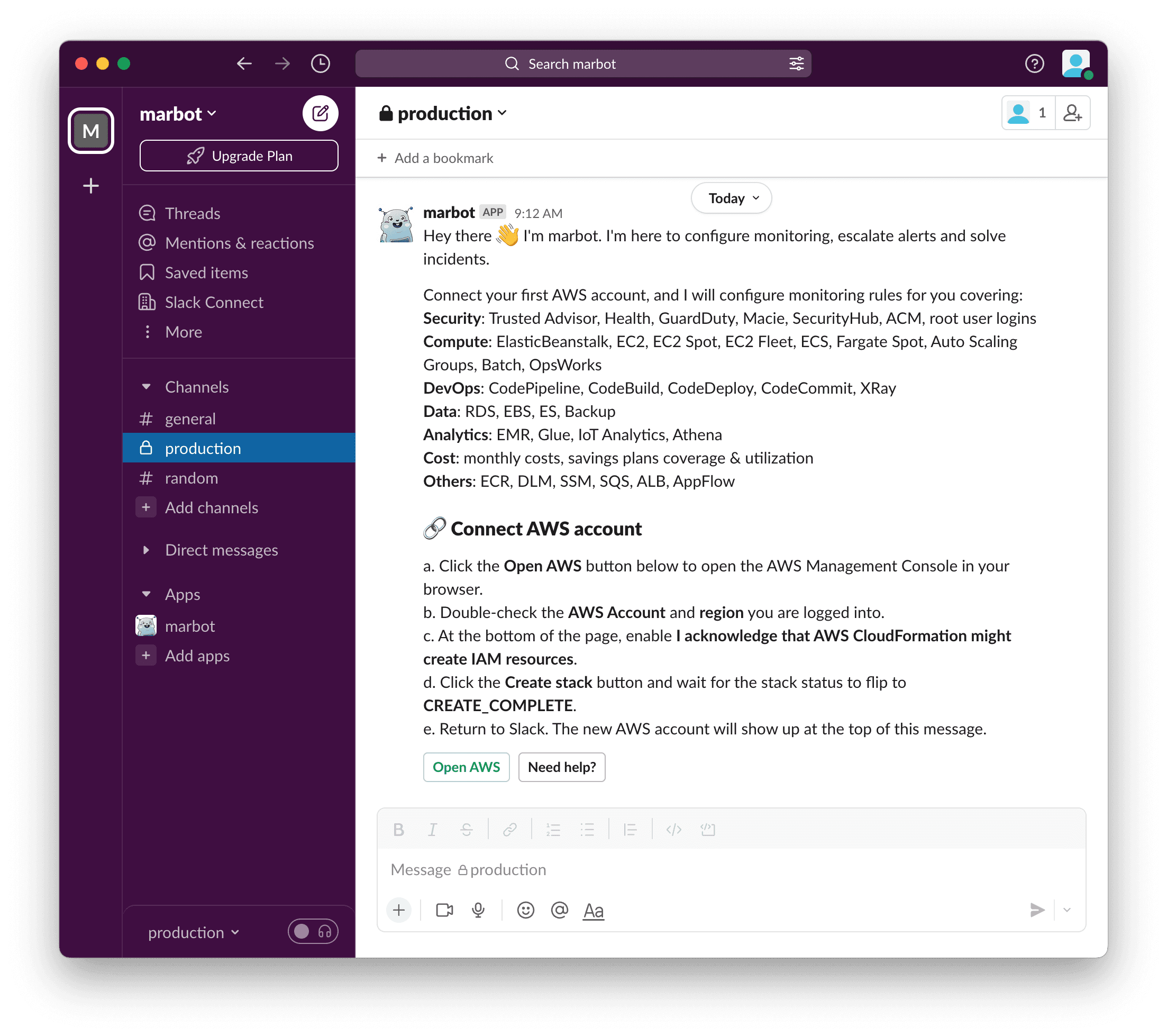The width and height of the screenshot is (1167, 1036).
Task: Open production channel details dropdown
Action: [x=443, y=114]
